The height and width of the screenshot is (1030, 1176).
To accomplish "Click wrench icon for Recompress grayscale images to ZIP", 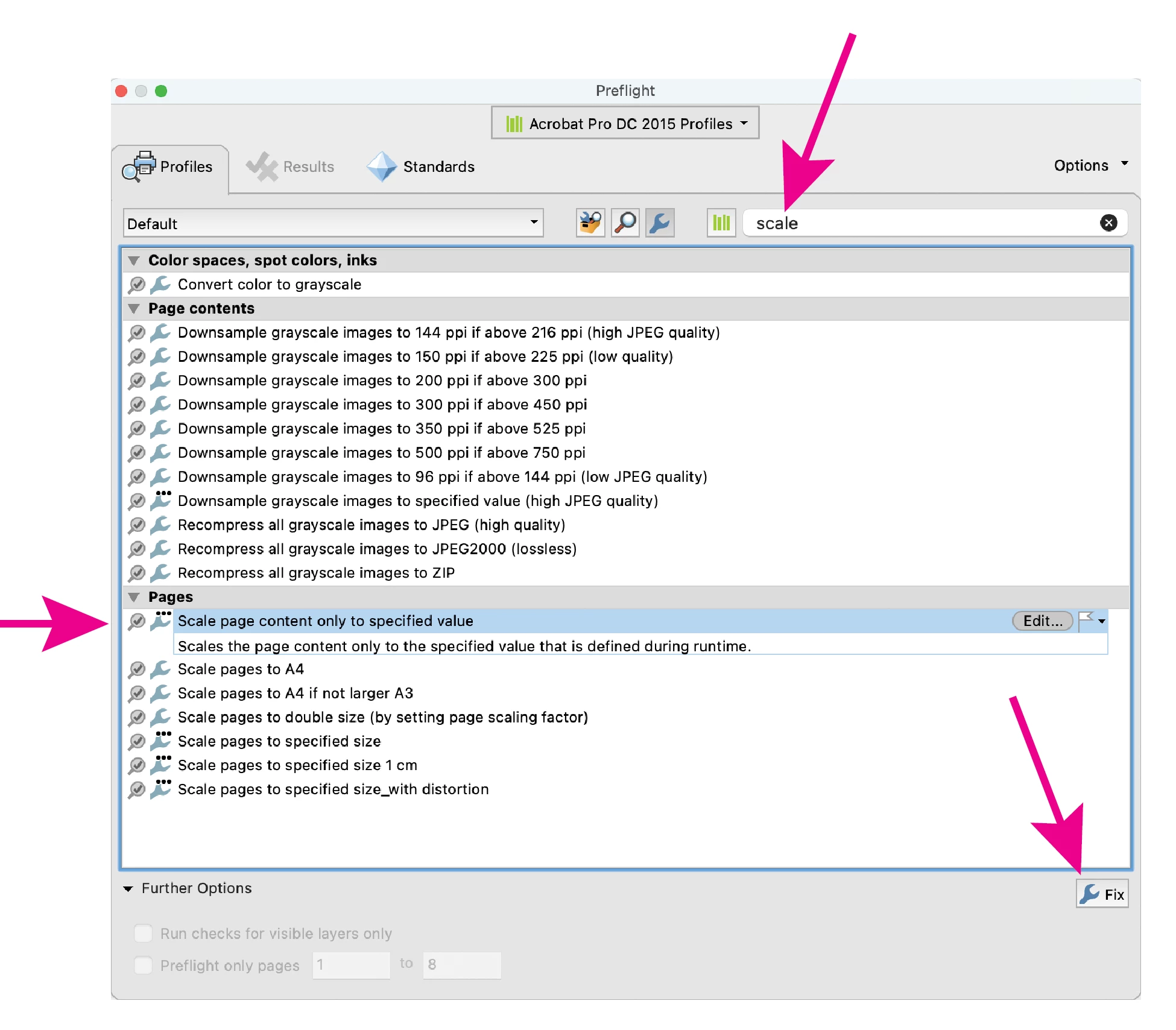I will [x=160, y=572].
